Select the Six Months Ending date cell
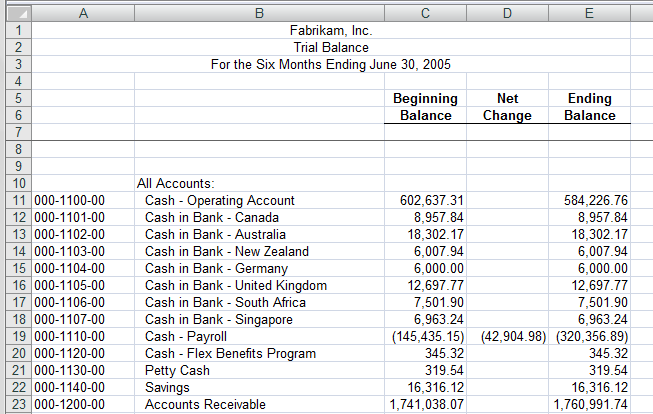 point(330,64)
